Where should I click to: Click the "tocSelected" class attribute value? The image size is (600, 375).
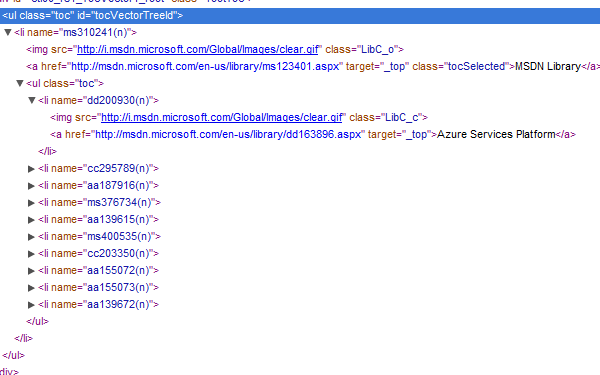click(x=476, y=67)
